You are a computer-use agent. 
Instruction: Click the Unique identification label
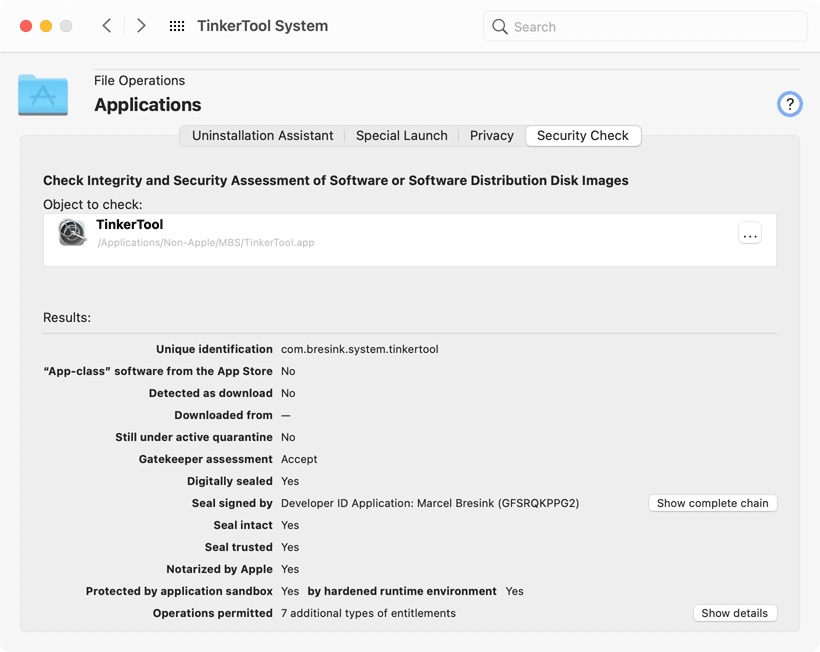point(214,349)
